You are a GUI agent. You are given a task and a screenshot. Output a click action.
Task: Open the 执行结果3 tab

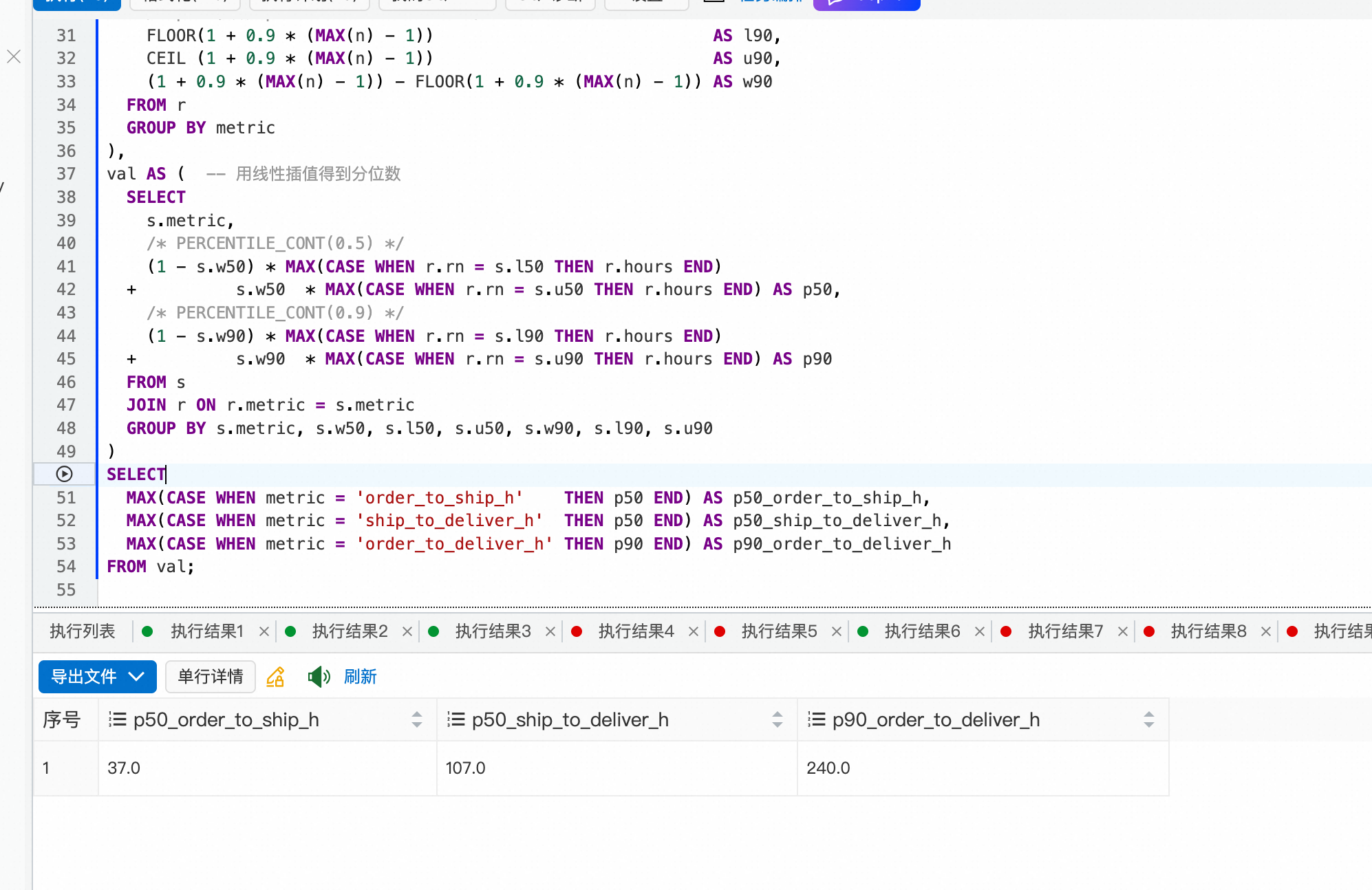tap(493, 631)
